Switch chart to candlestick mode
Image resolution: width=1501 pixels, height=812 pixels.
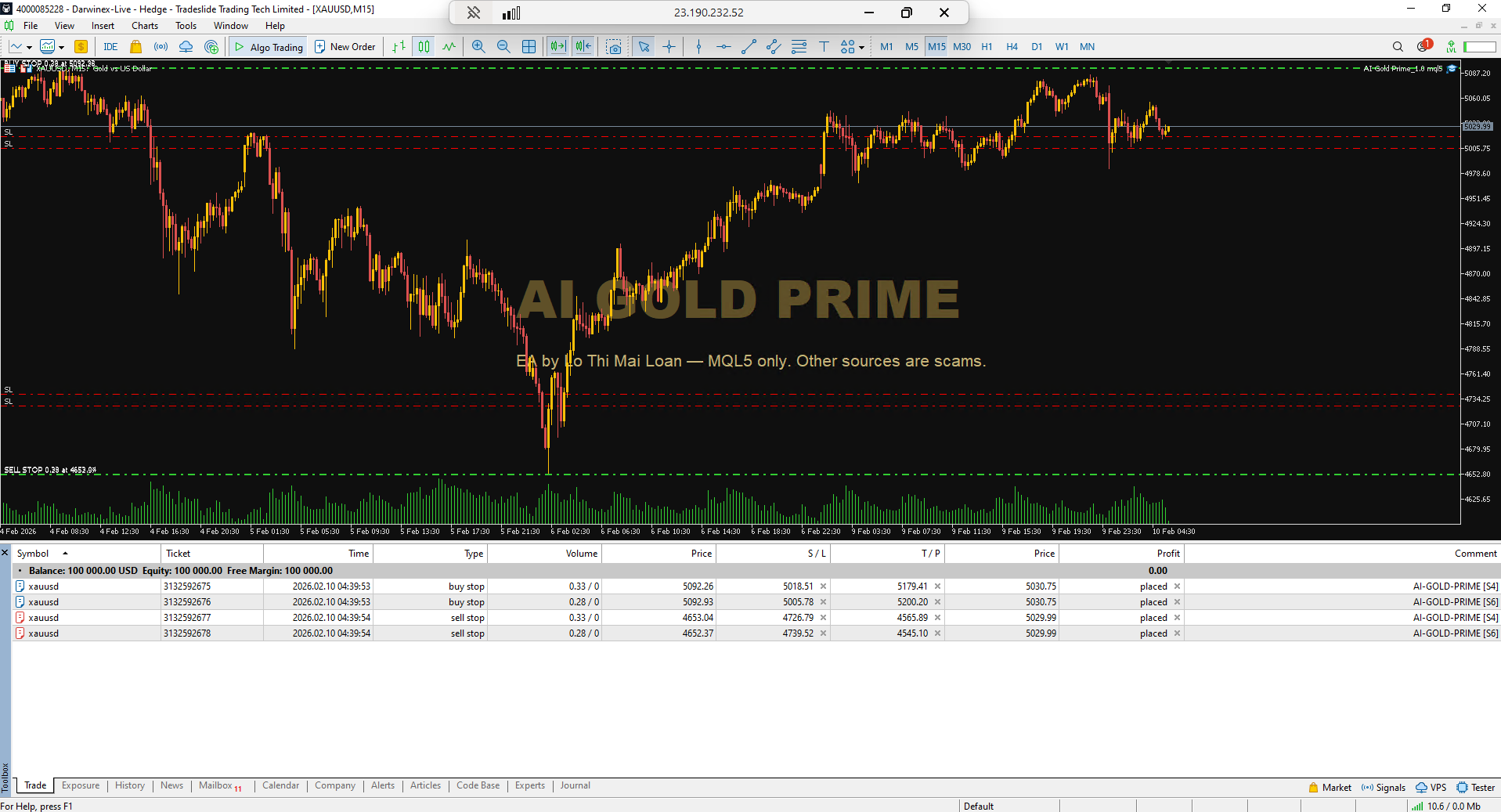point(424,47)
